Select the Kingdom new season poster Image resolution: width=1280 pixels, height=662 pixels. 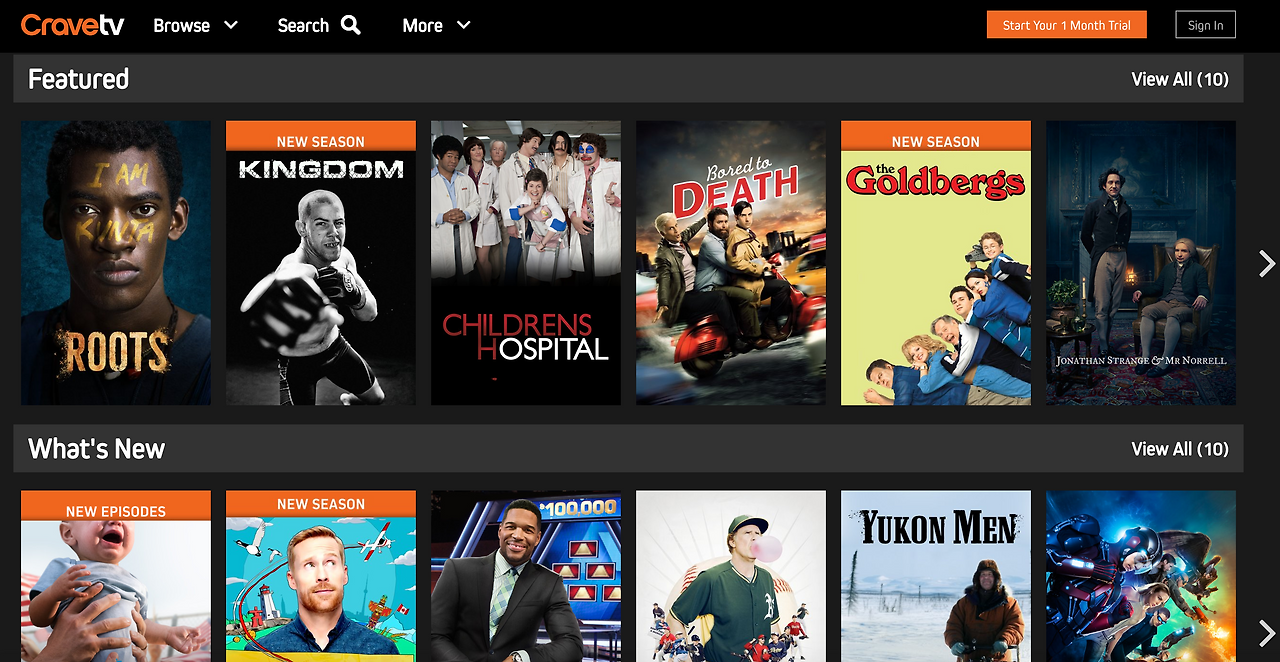coord(321,263)
